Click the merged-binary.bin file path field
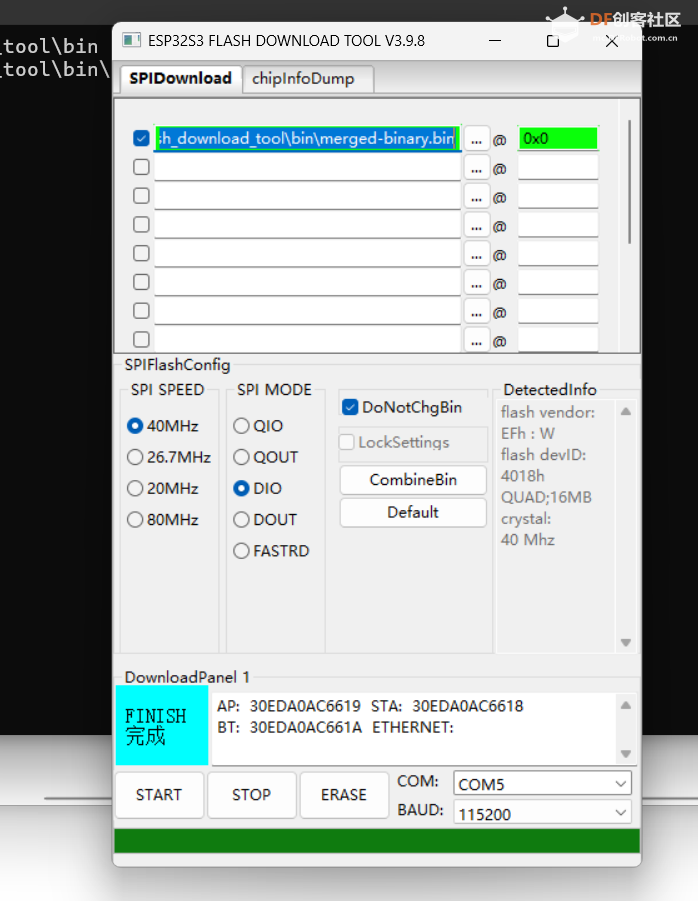 click(307, 138)
